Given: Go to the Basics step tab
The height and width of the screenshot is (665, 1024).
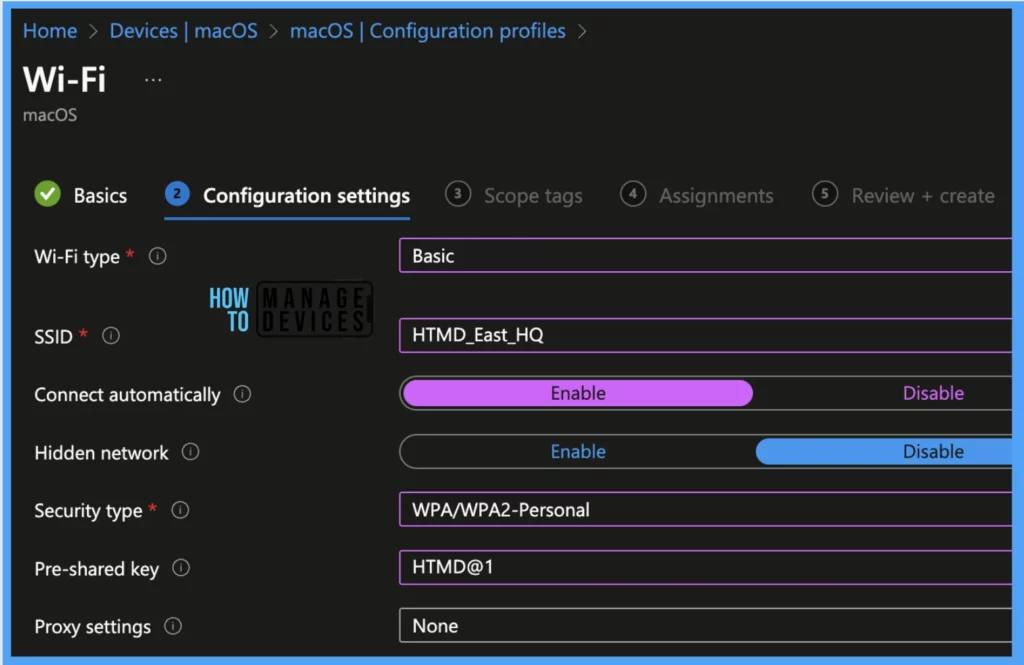Looking at the screenshot, I should click(82, 195).
